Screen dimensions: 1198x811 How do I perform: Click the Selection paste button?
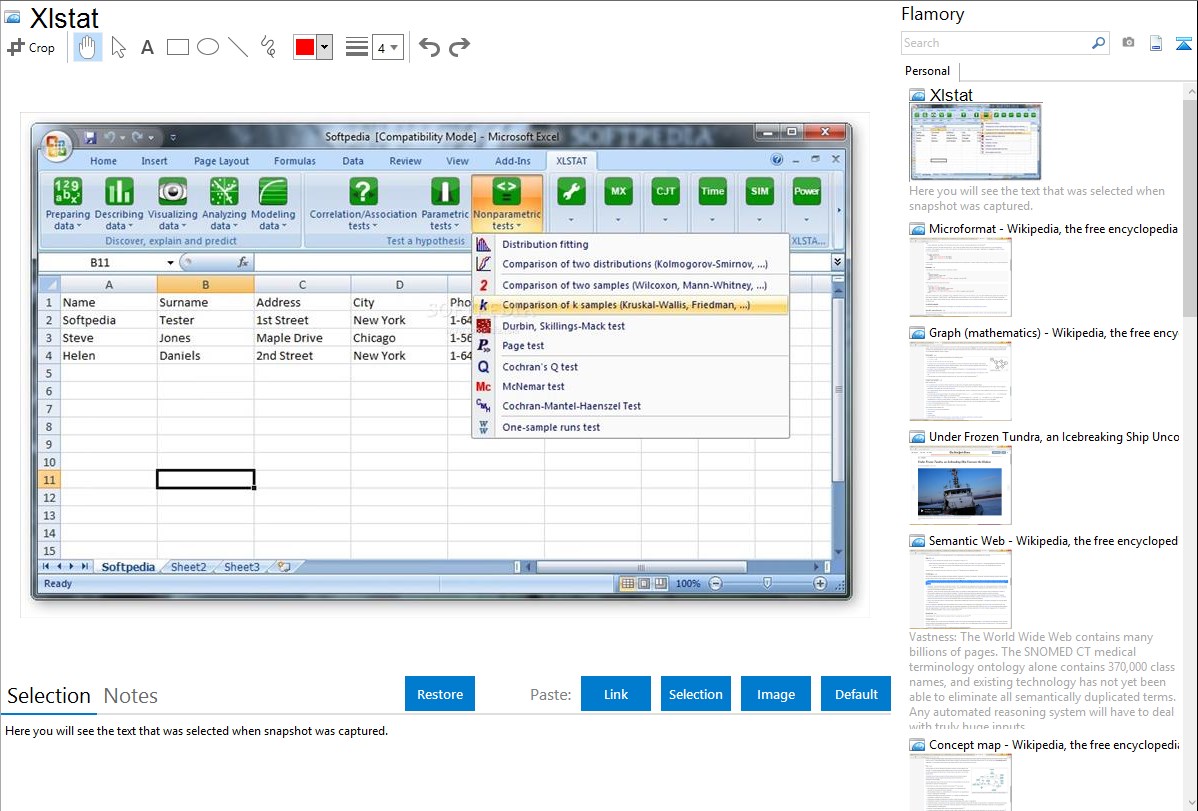(695, 694)
